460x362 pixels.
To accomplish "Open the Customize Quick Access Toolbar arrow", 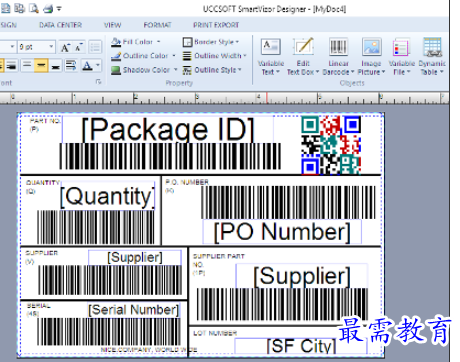I will (59, 8).
